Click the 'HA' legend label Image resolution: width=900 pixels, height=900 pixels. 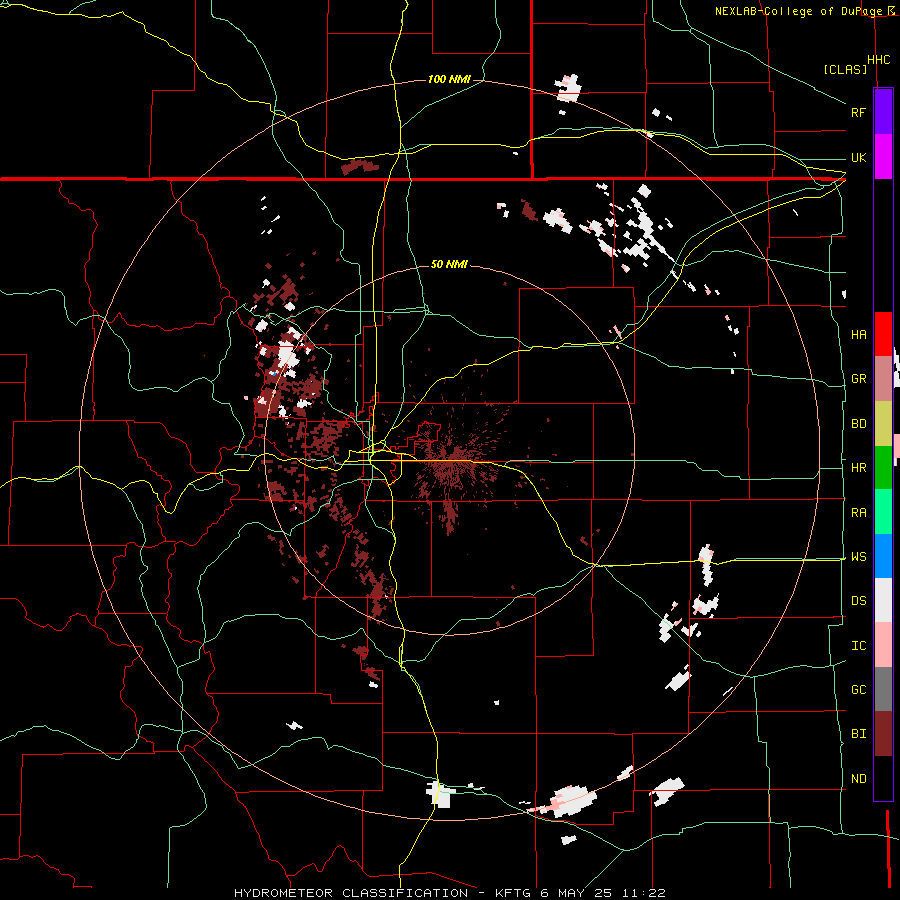tap(858, 335)
